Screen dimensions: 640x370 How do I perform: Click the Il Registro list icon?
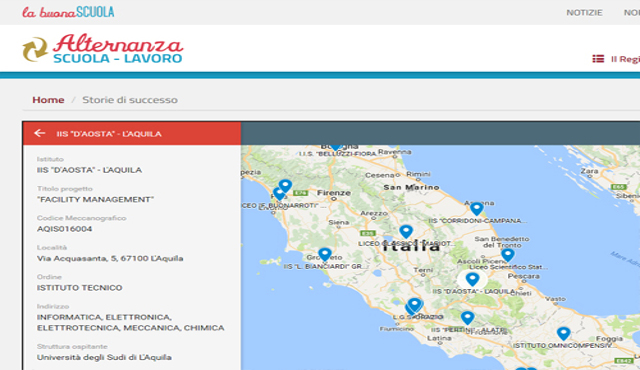click(598, 59)
